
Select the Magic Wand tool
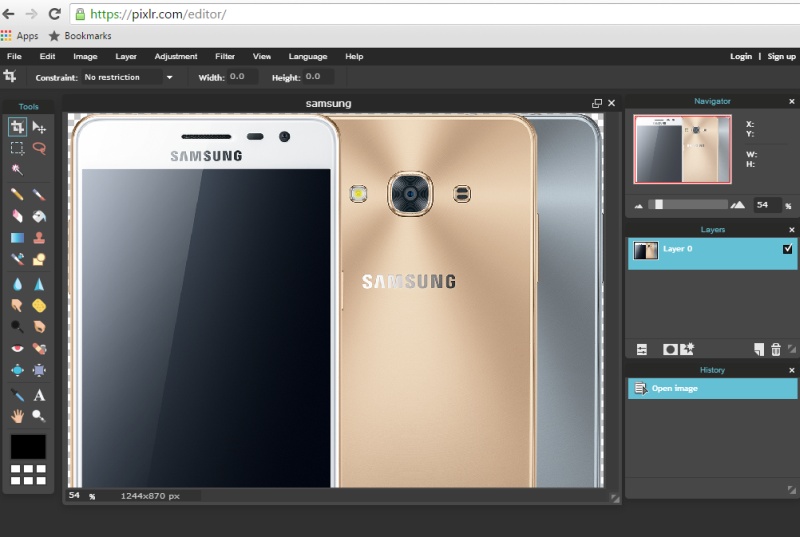point(17,169)
